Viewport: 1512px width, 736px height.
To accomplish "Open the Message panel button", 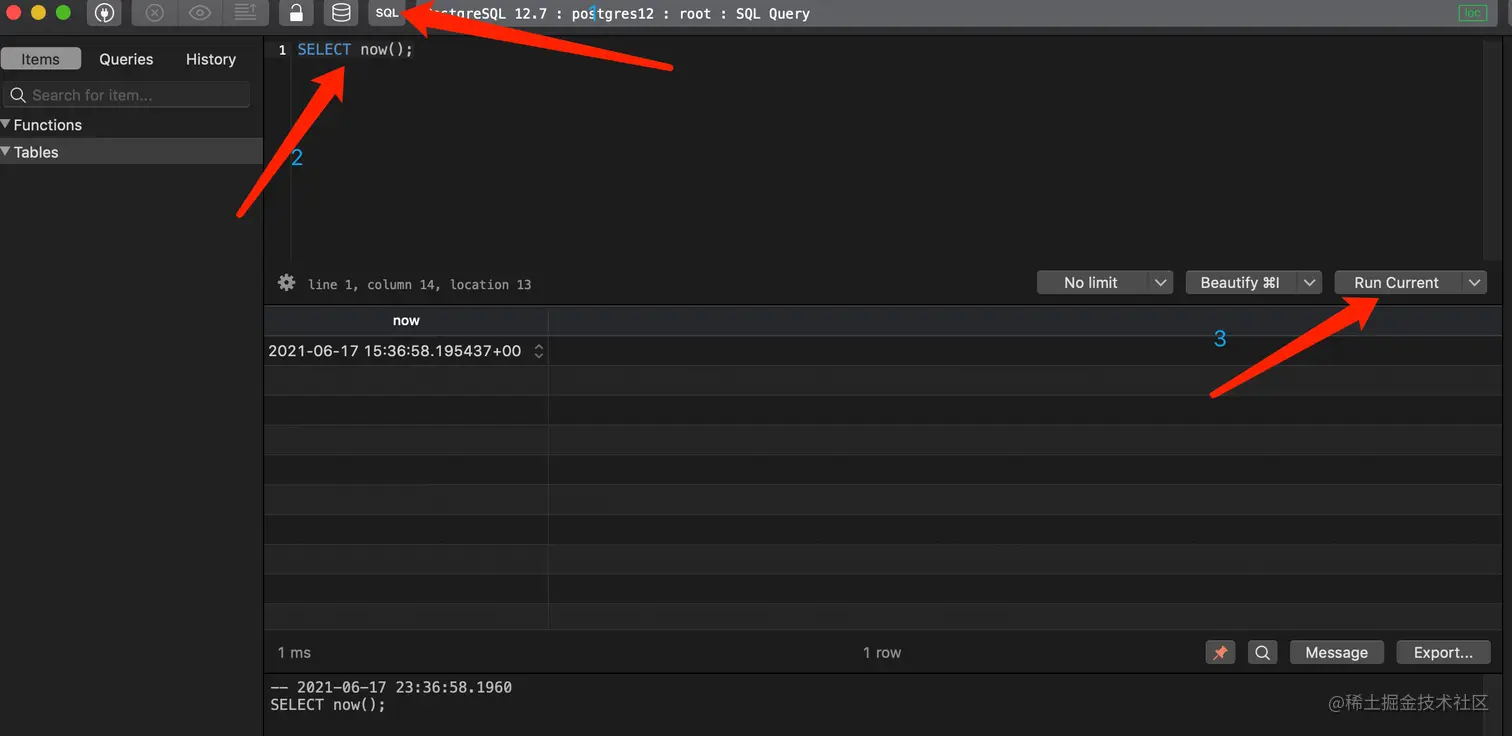I will pos(1336,652).
